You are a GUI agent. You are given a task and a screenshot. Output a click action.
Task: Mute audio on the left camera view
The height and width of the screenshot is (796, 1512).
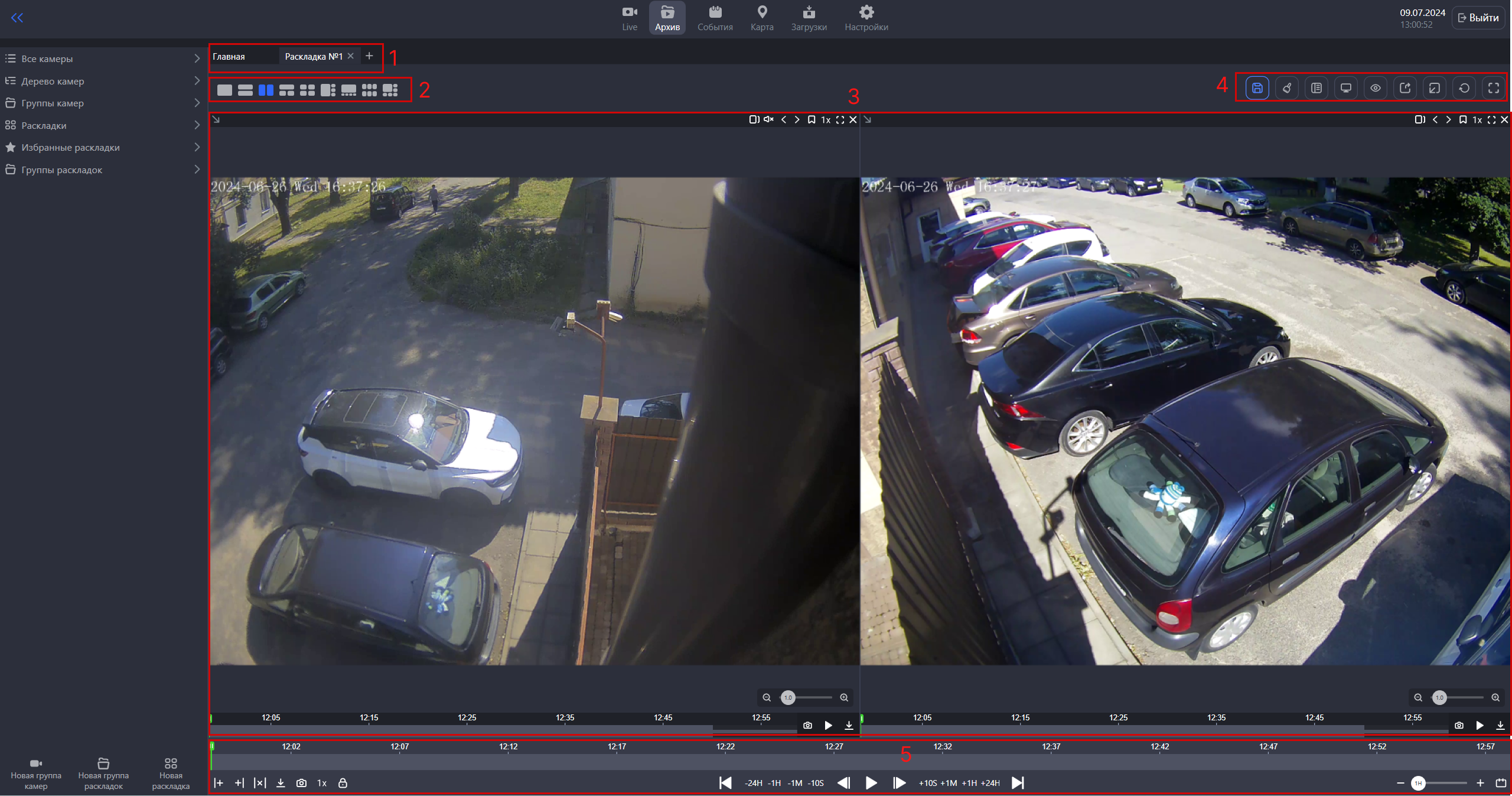[768, 119]
